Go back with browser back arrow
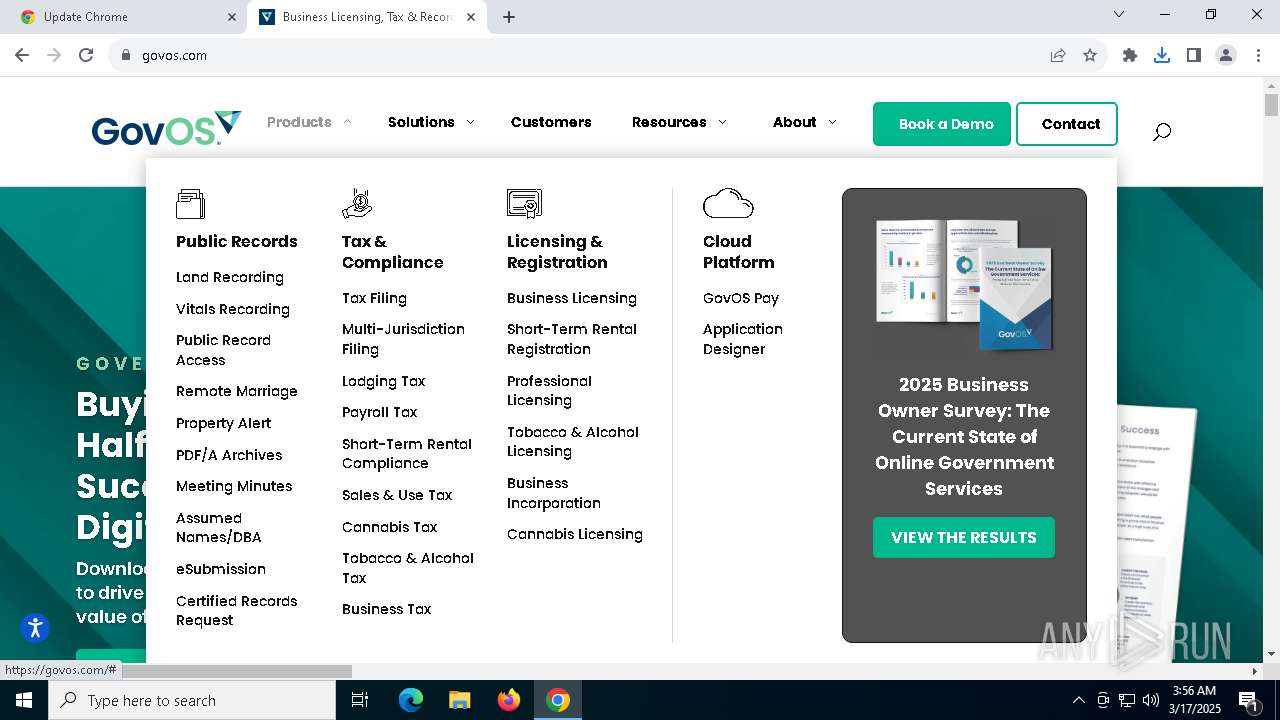 22,55
